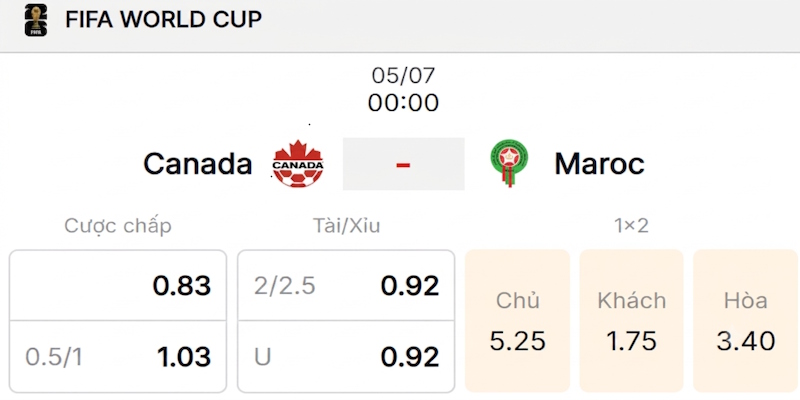Click the Canada team crest logo
Image resolution: width=800 pixels, height=400 pixels.
pyautogui.click(x=298, y=164)
